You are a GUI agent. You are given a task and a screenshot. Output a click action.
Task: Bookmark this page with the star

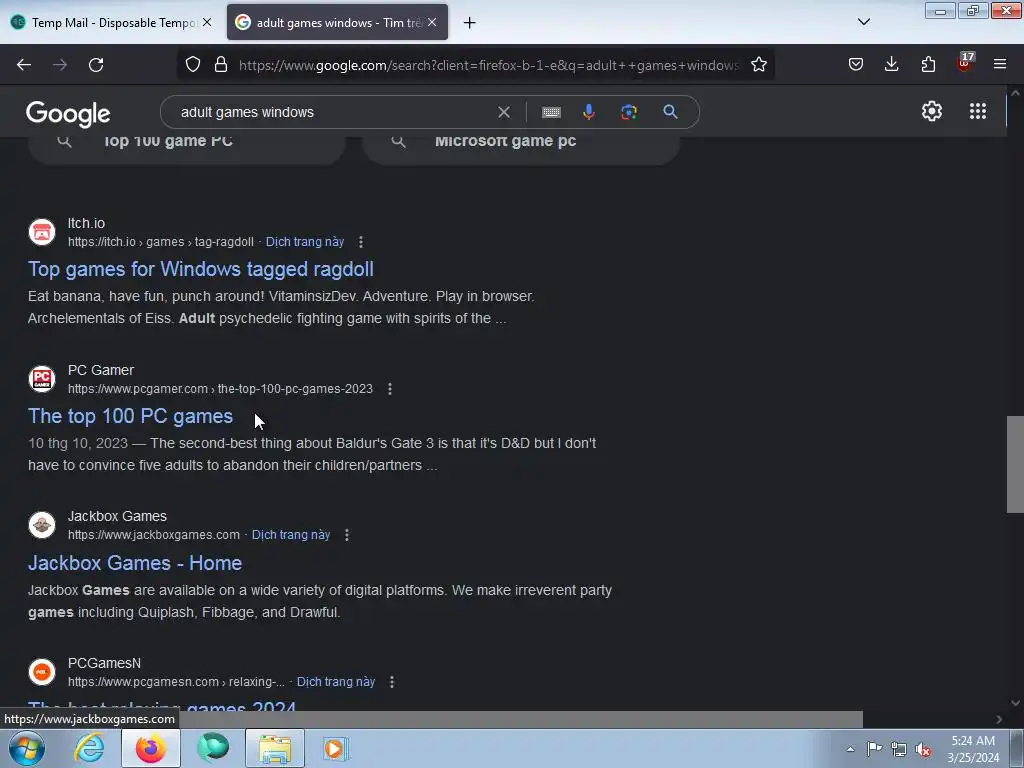point(758,65)
